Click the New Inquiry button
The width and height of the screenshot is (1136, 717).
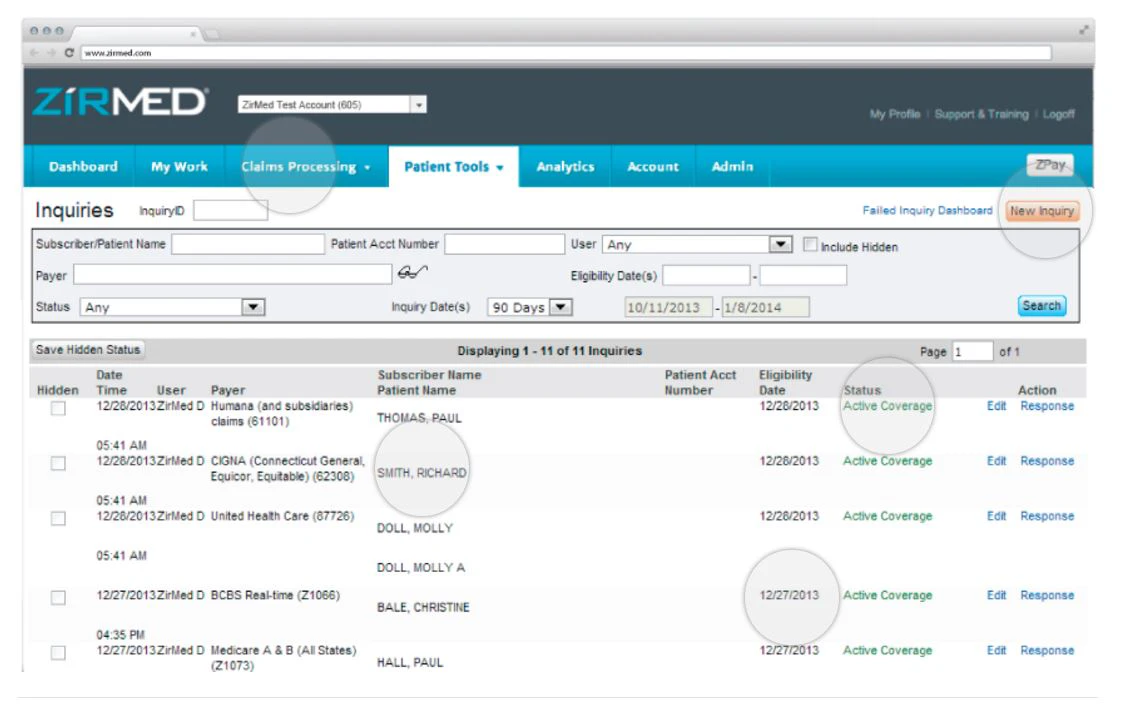[1042, 211]
